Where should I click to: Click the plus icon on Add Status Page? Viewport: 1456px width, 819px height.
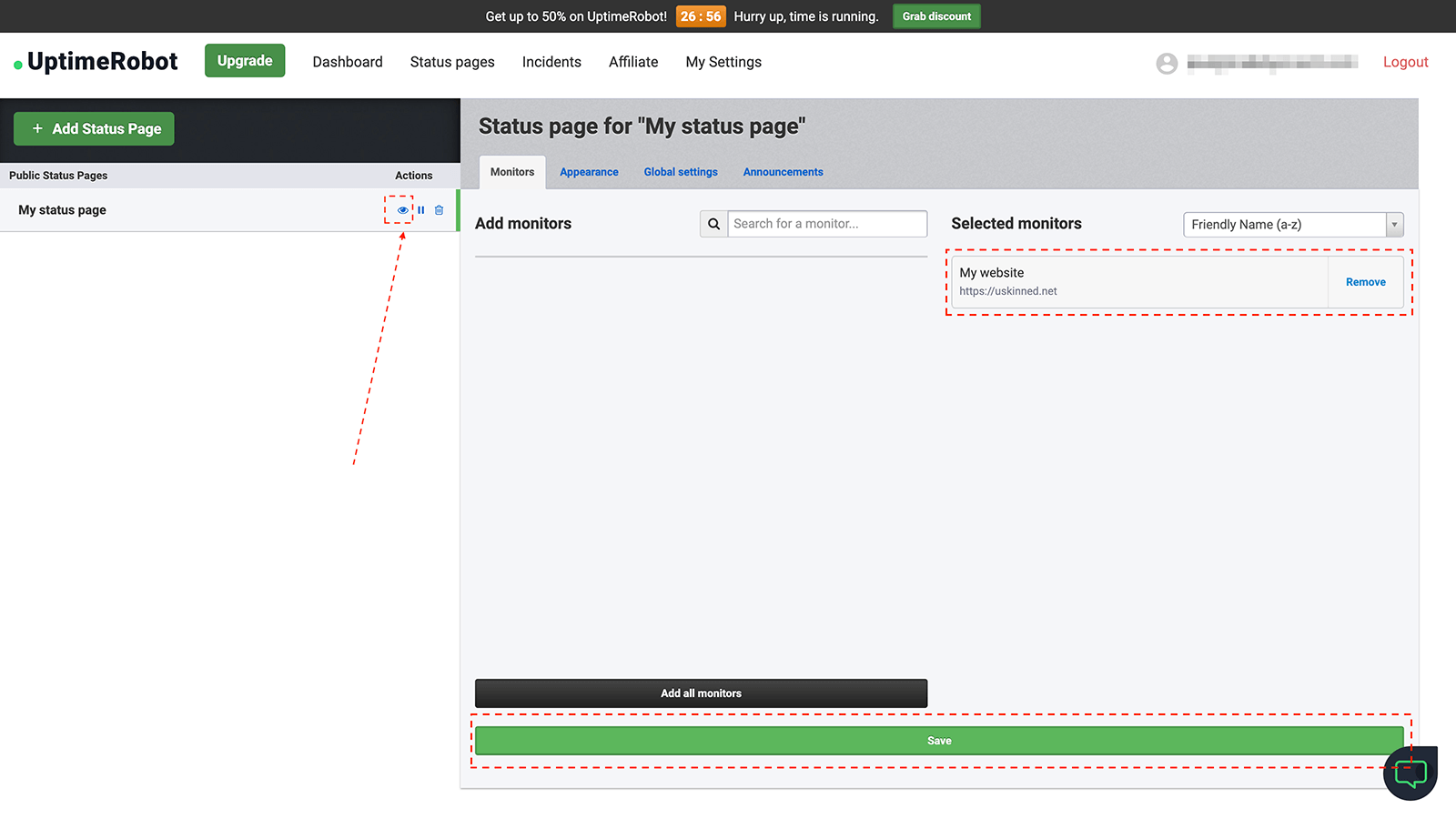37,128
